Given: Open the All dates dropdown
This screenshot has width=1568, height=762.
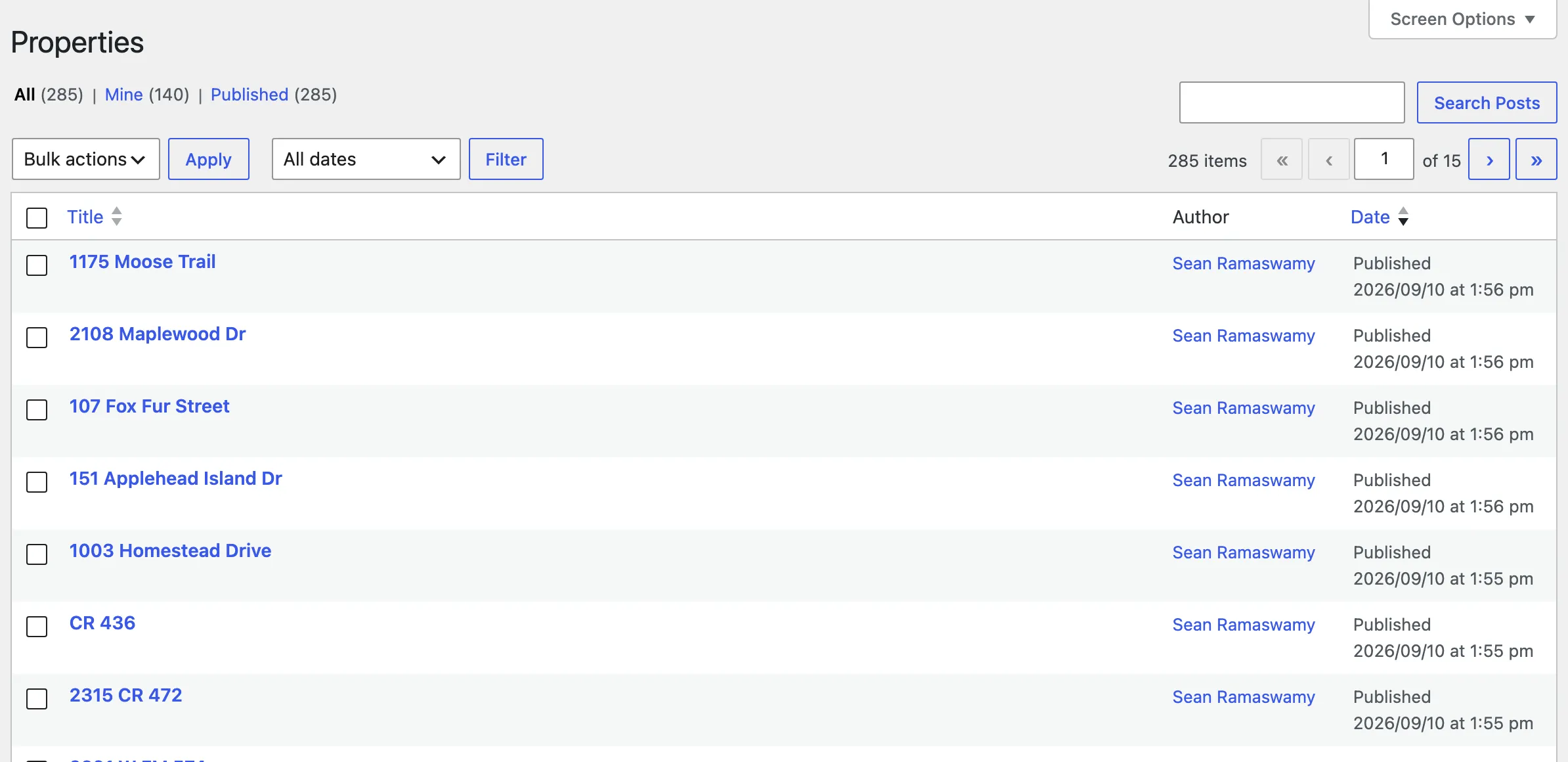Looking at the screenshot, I should tap(366, 159).
